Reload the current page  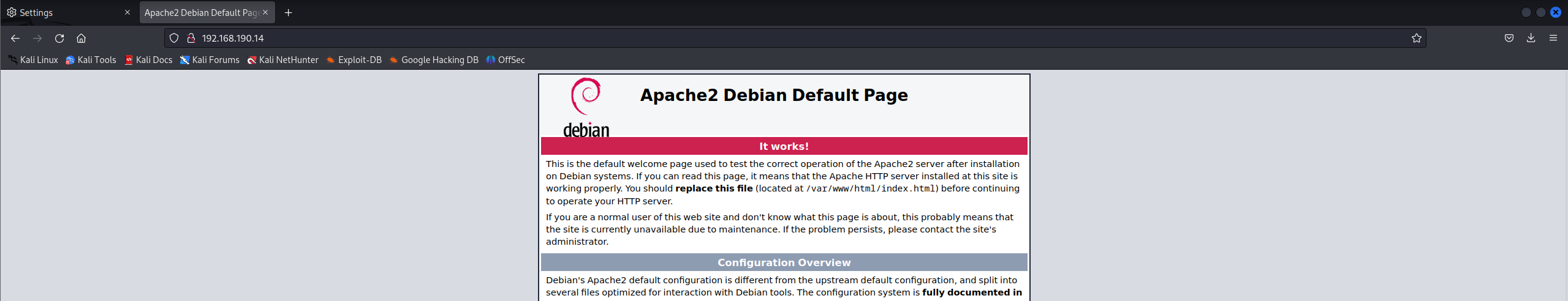(59, 38)
